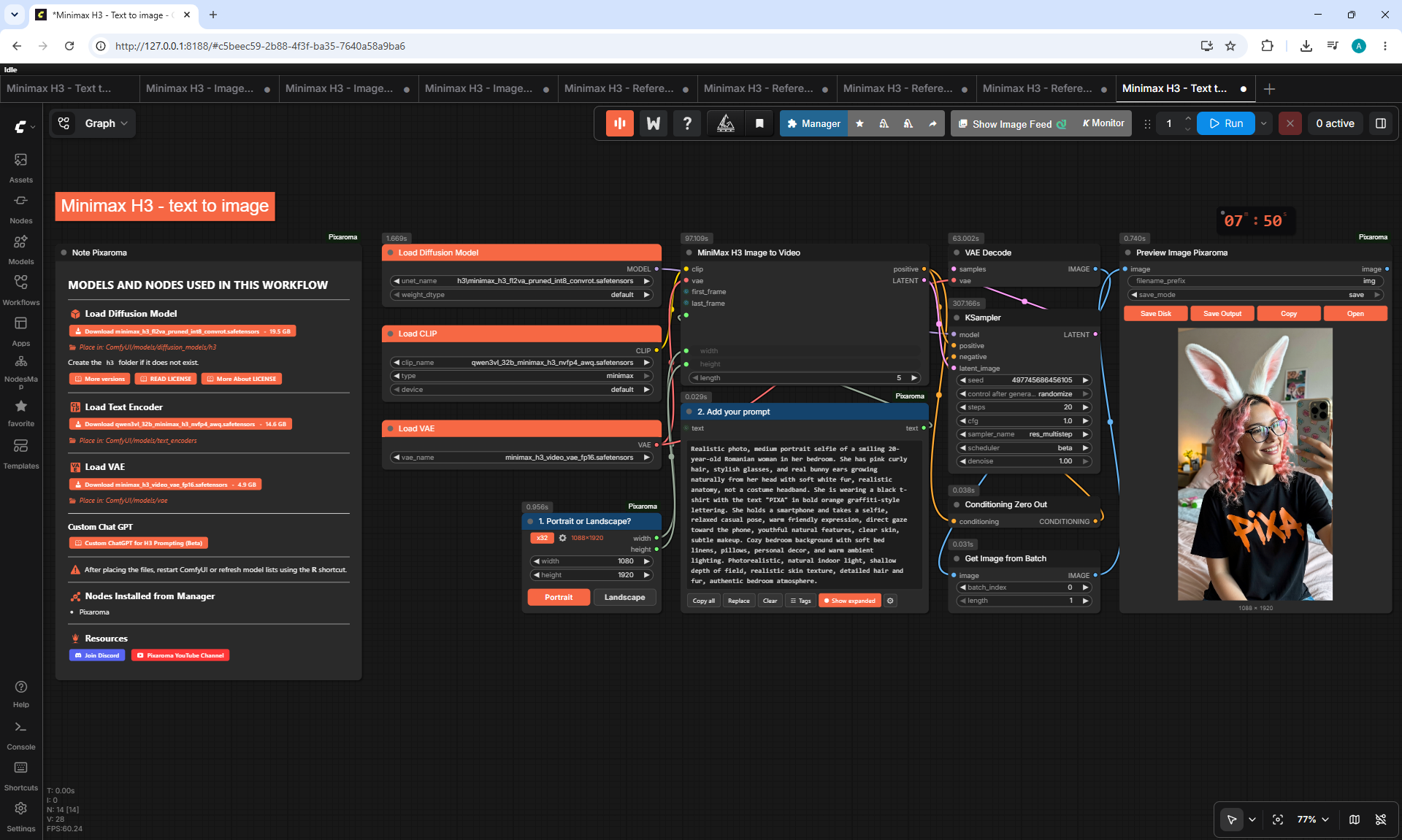Bookmark this page with the browser star
The image size is (1402, 840).
[x=1230, y=45]
